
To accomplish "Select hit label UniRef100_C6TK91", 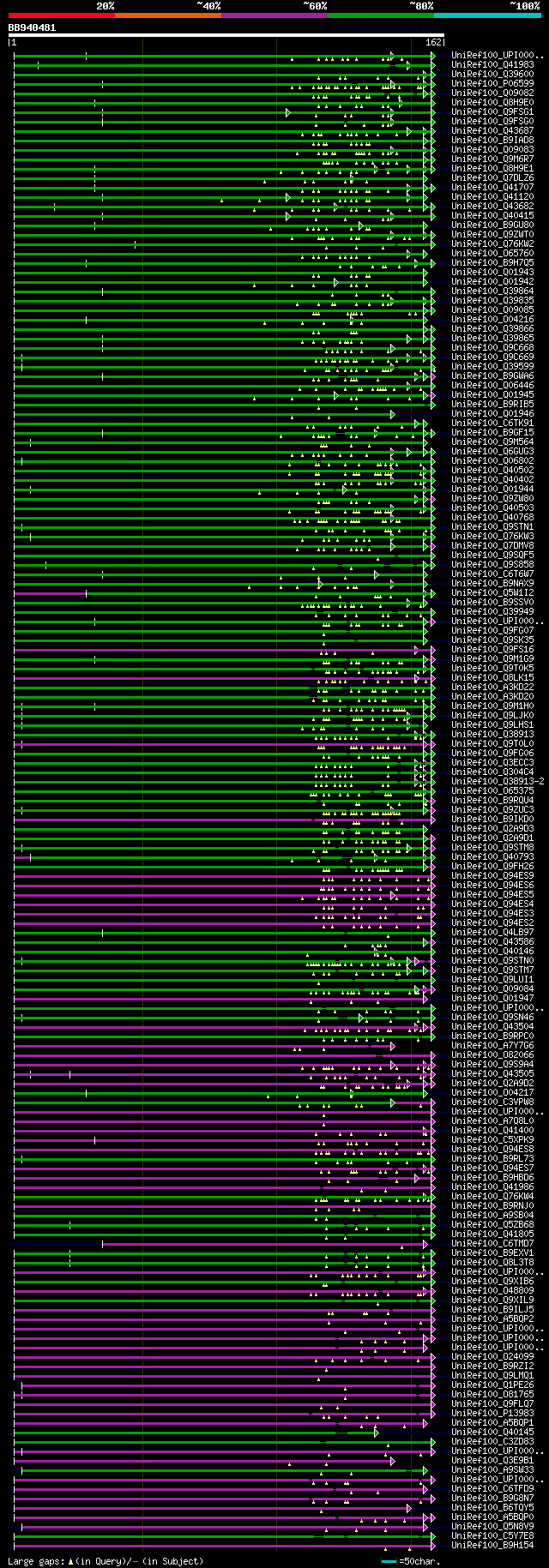I will [x=492, y=424].
